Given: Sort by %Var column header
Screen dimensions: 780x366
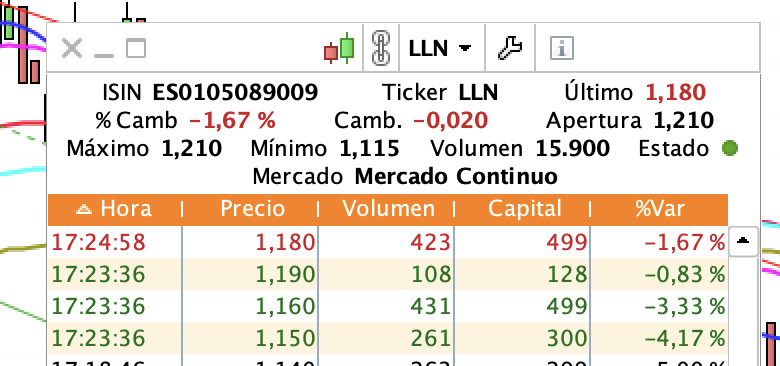Looking at the screenshot, I should click(x=660, y=209).
